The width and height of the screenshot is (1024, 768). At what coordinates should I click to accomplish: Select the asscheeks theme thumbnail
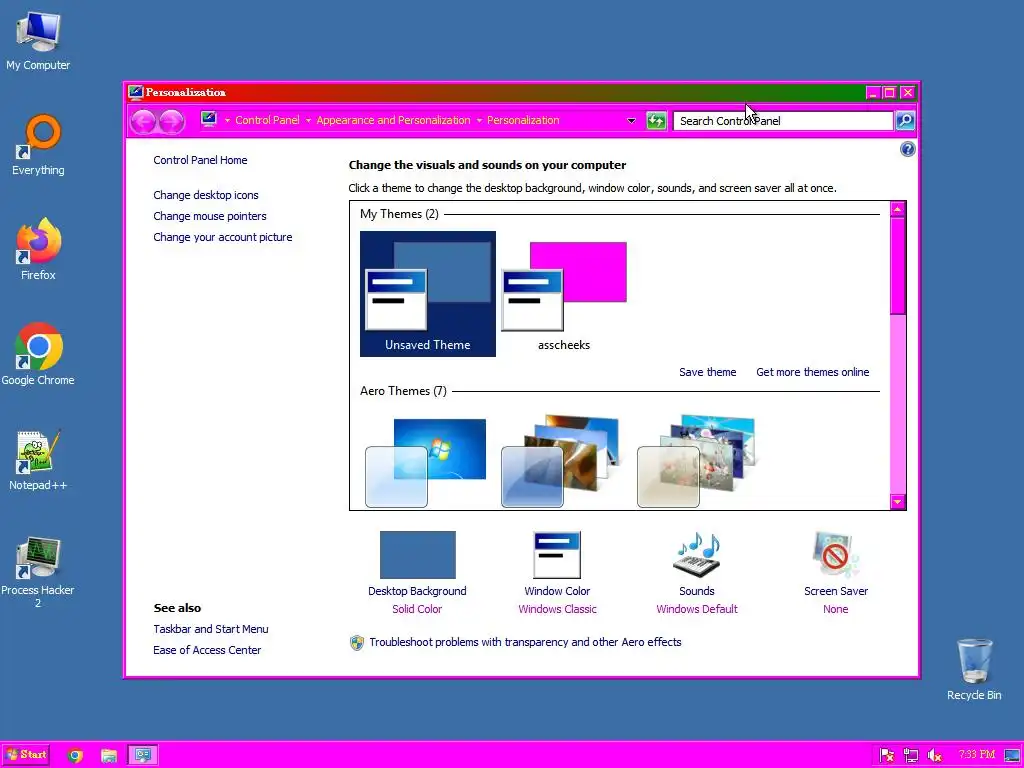pos(564,294)
